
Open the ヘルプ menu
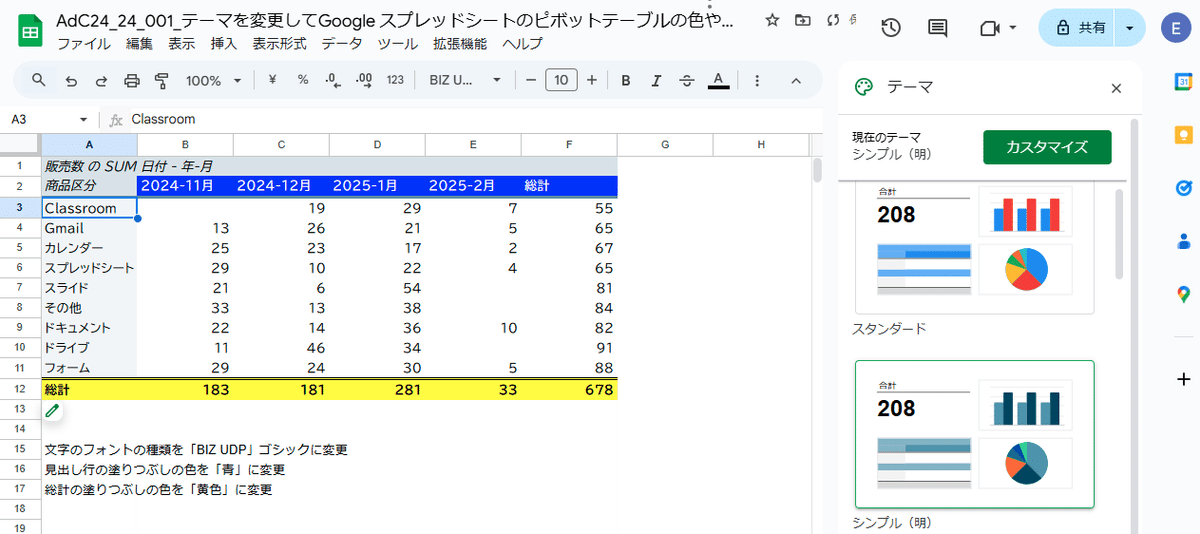pyautogui.click(x=522, y=43)
